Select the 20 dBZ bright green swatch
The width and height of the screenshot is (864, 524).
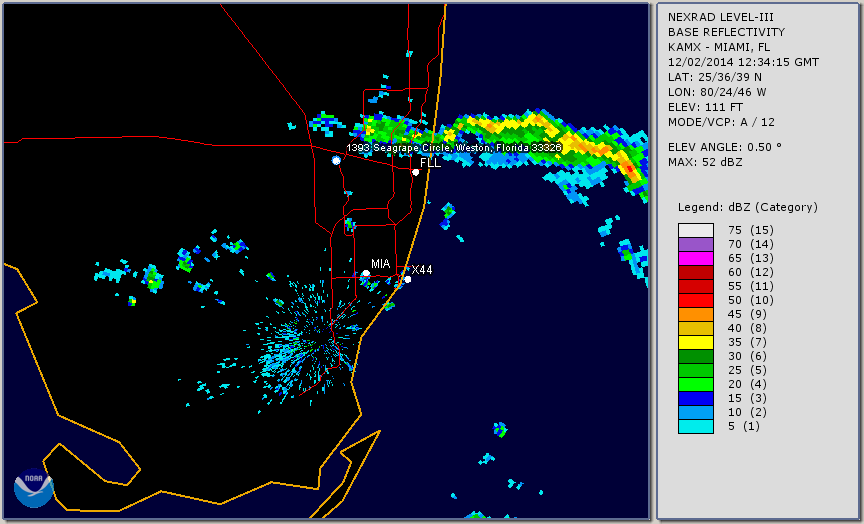(x=696, y=384)
